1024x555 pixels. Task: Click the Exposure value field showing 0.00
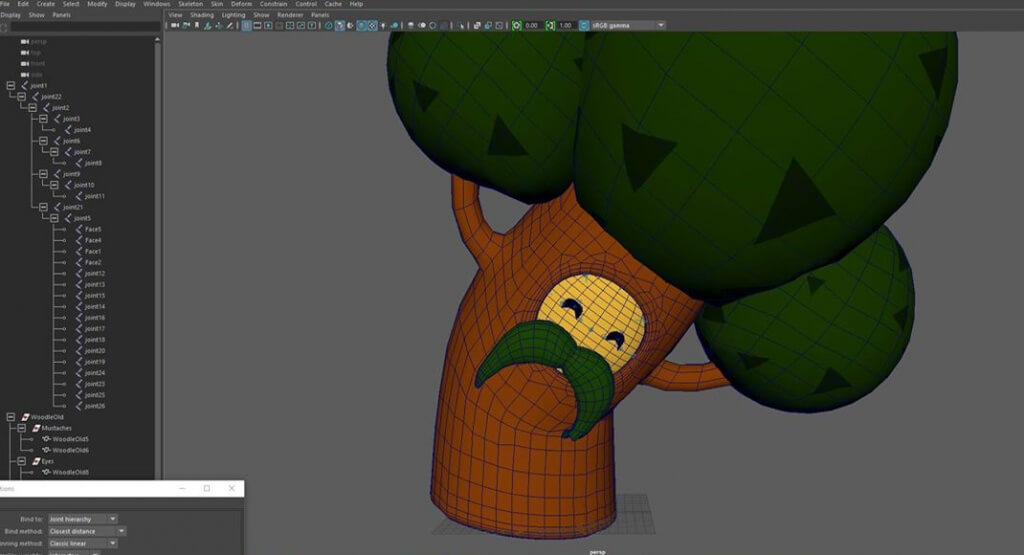[x=532, y=25]
